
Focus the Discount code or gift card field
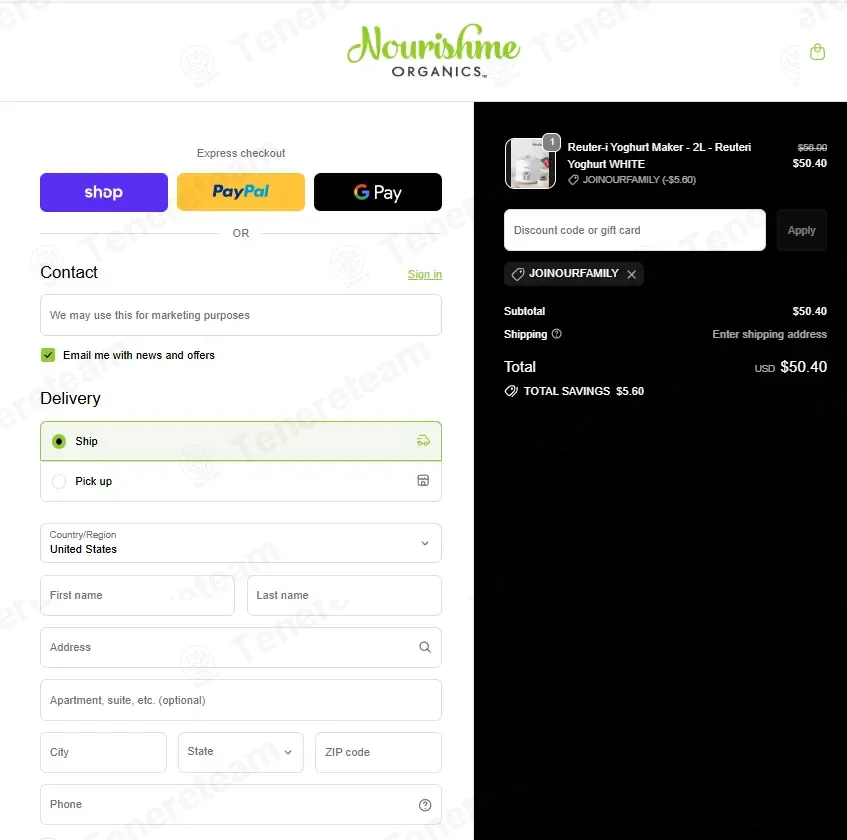[635, 230]
